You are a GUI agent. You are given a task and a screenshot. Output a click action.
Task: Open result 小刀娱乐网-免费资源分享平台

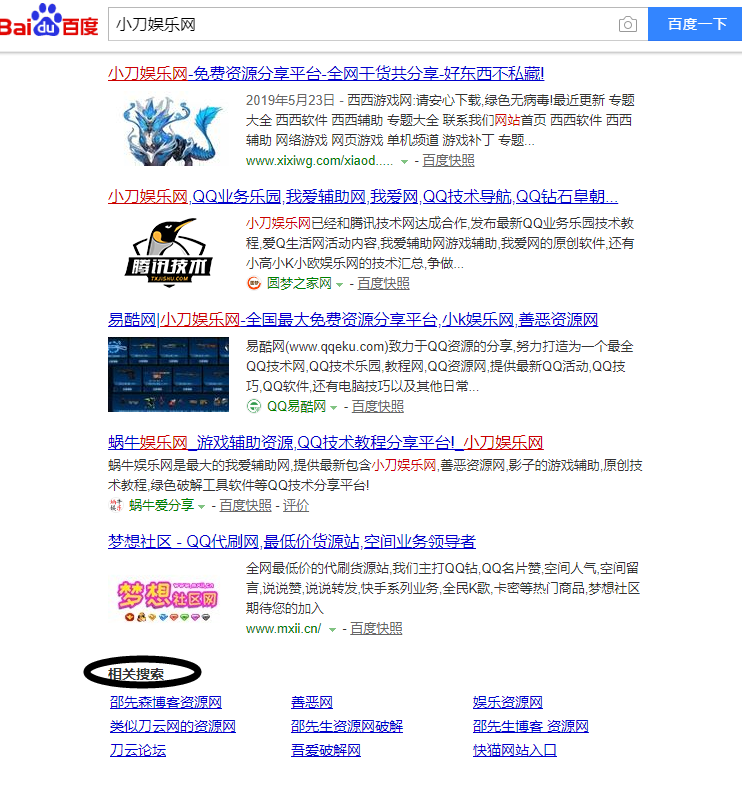tap(326, 74)
